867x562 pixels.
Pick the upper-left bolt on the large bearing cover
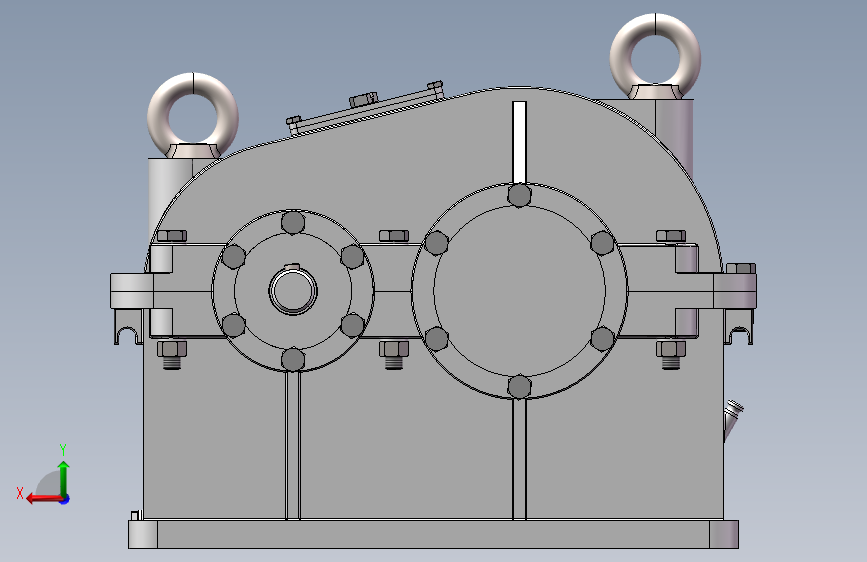tap(436, 243)
